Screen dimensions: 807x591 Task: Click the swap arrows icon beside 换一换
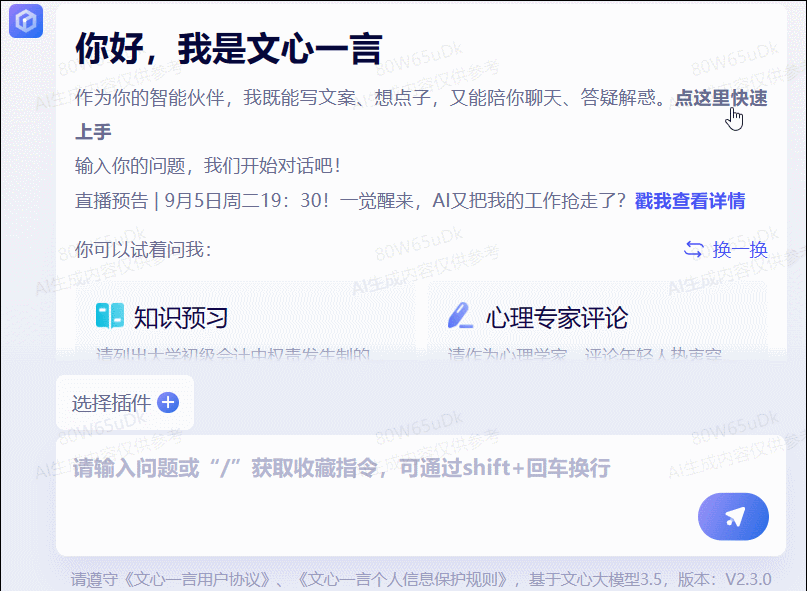[693, 250]
